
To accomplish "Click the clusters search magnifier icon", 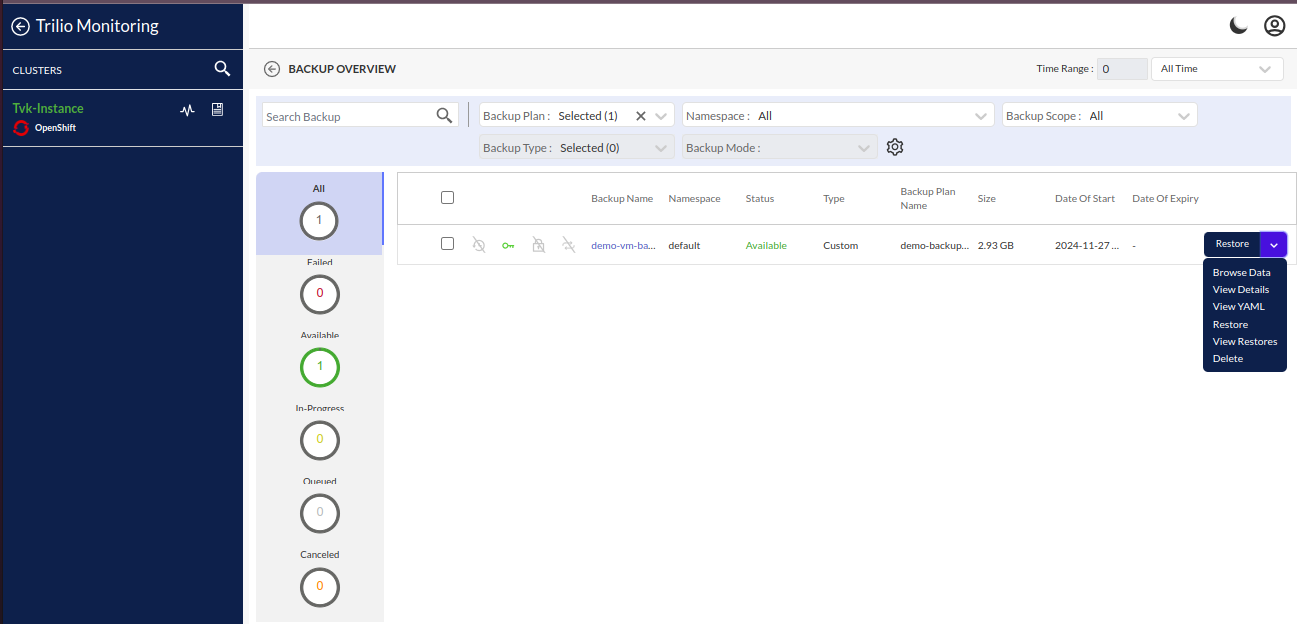I will pyautogui.click(x=222, y=69).
